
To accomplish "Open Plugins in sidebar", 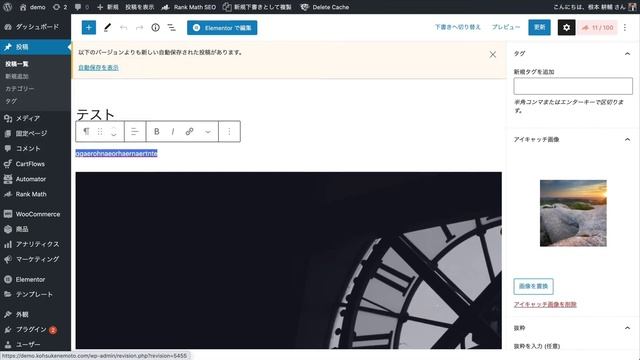I will pyautogui.click(x=36, y=329).
